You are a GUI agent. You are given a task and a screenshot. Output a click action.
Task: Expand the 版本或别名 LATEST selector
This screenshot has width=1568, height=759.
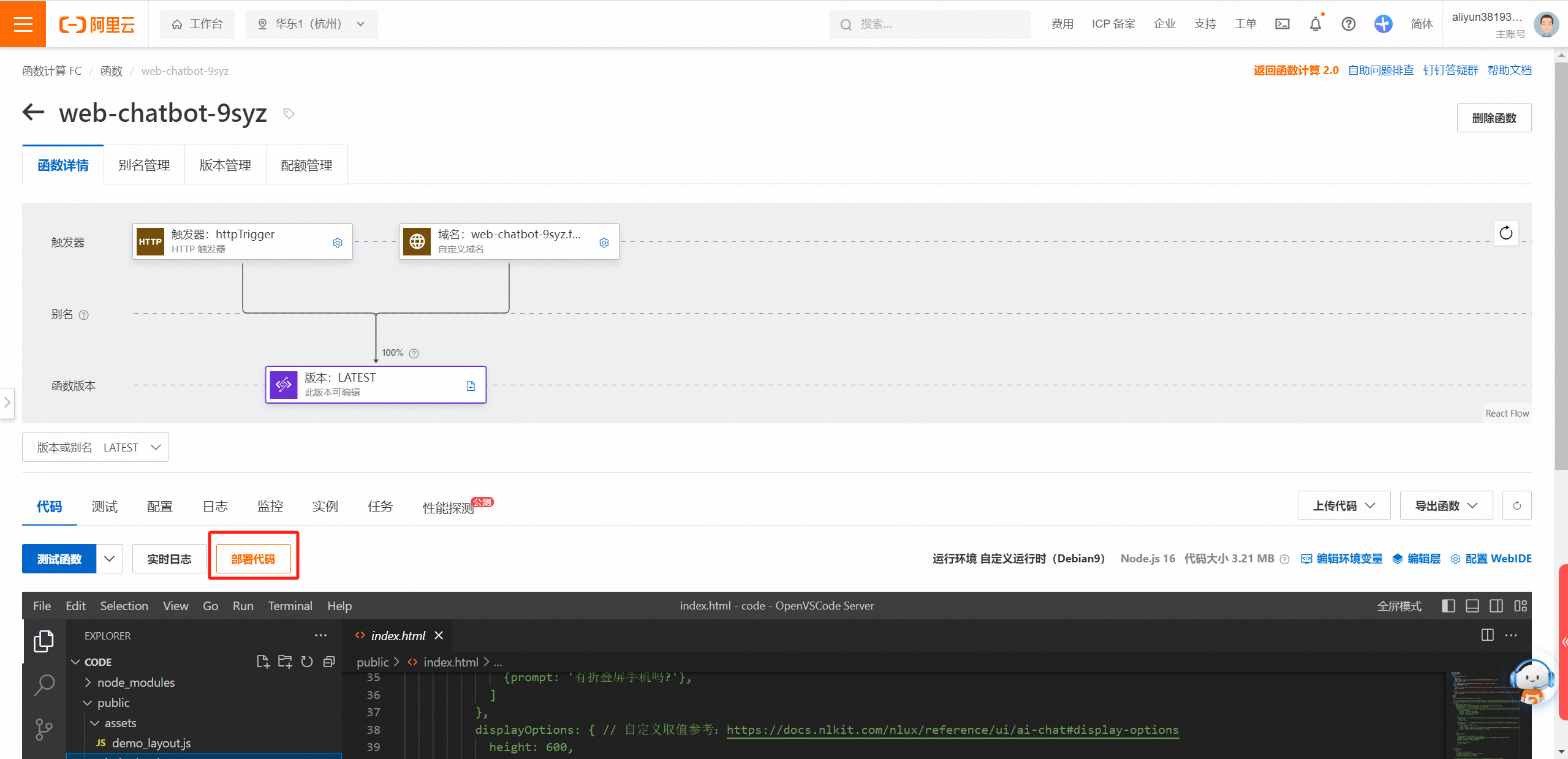pyautogui.click(x=96, y=447)
